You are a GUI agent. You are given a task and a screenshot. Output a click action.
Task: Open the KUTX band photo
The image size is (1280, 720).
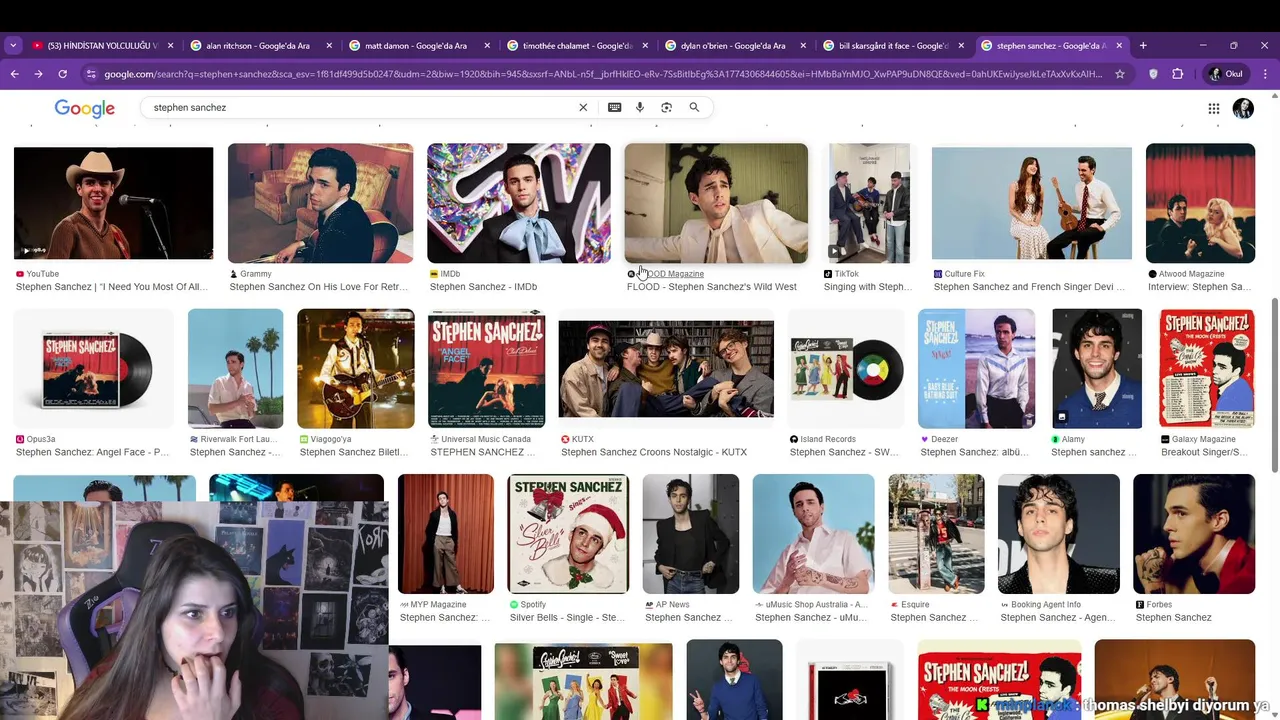coord(666,369)
